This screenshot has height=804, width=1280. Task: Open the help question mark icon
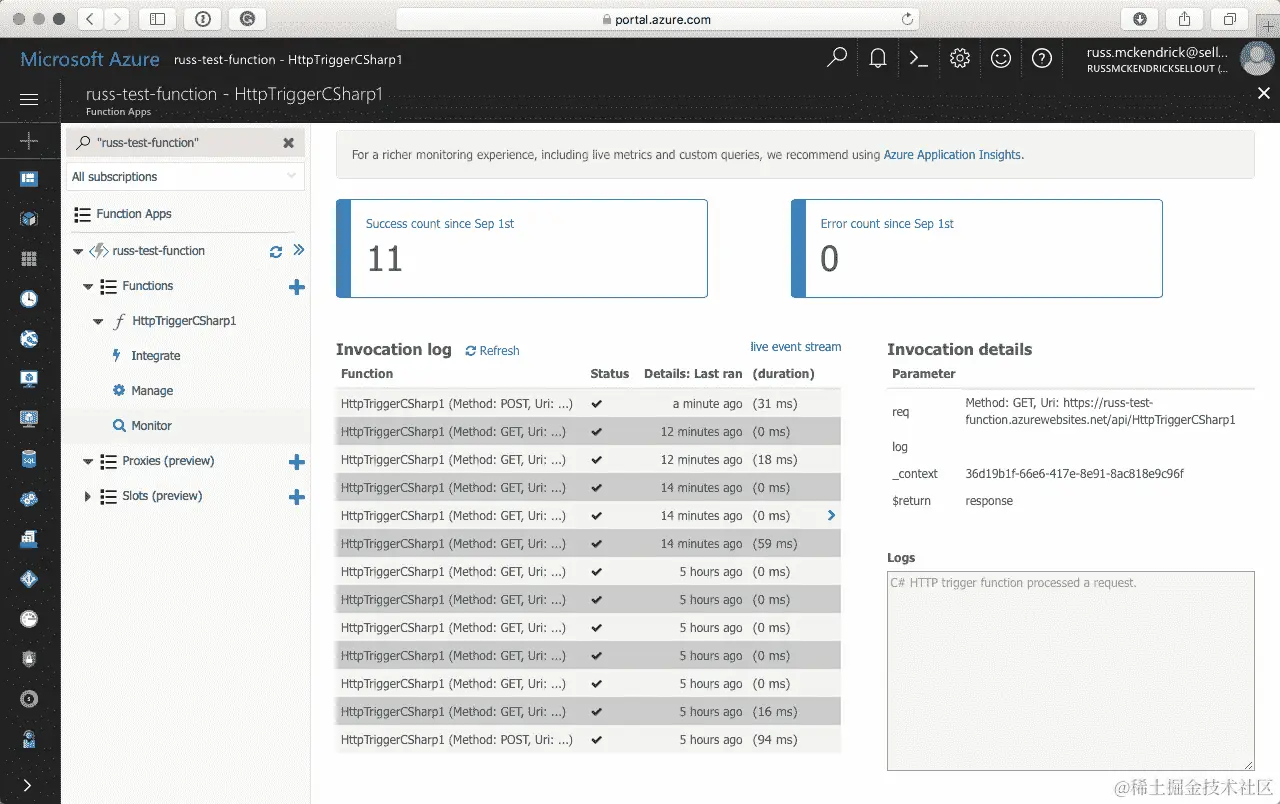point(1042,59)
